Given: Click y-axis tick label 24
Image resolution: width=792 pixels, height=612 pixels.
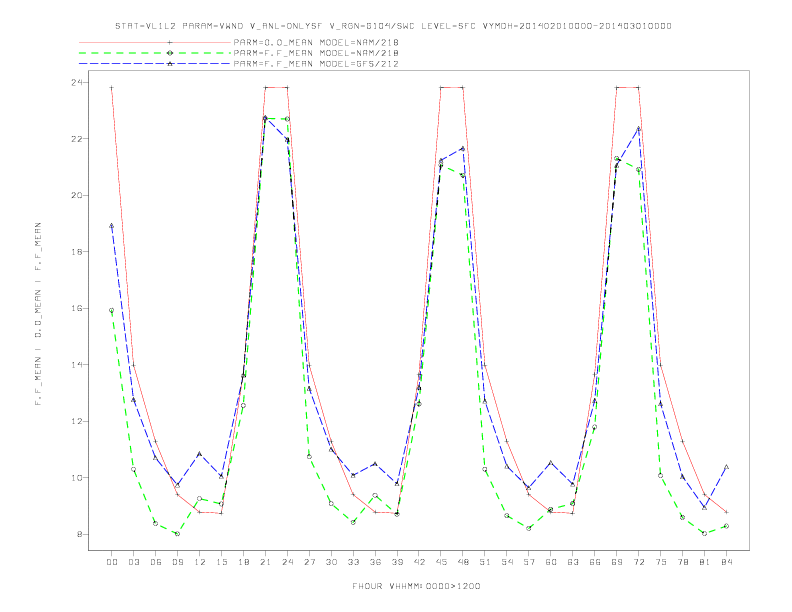Looking at the screenshot, I should (x=78, y=82).
